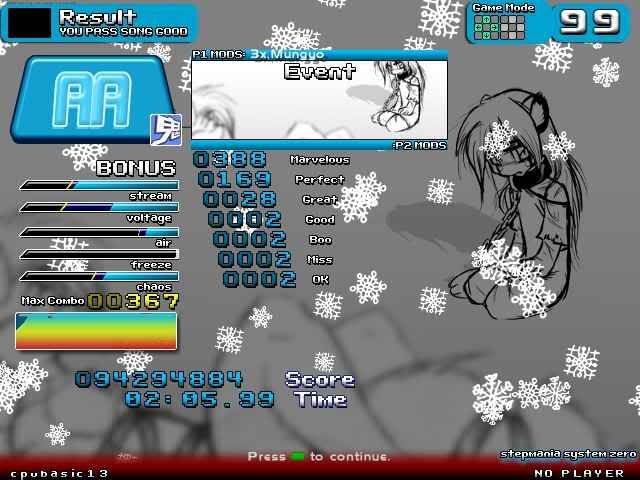Click the Perfect count 0169
640x480 pixels.
(x=235, y=179)
